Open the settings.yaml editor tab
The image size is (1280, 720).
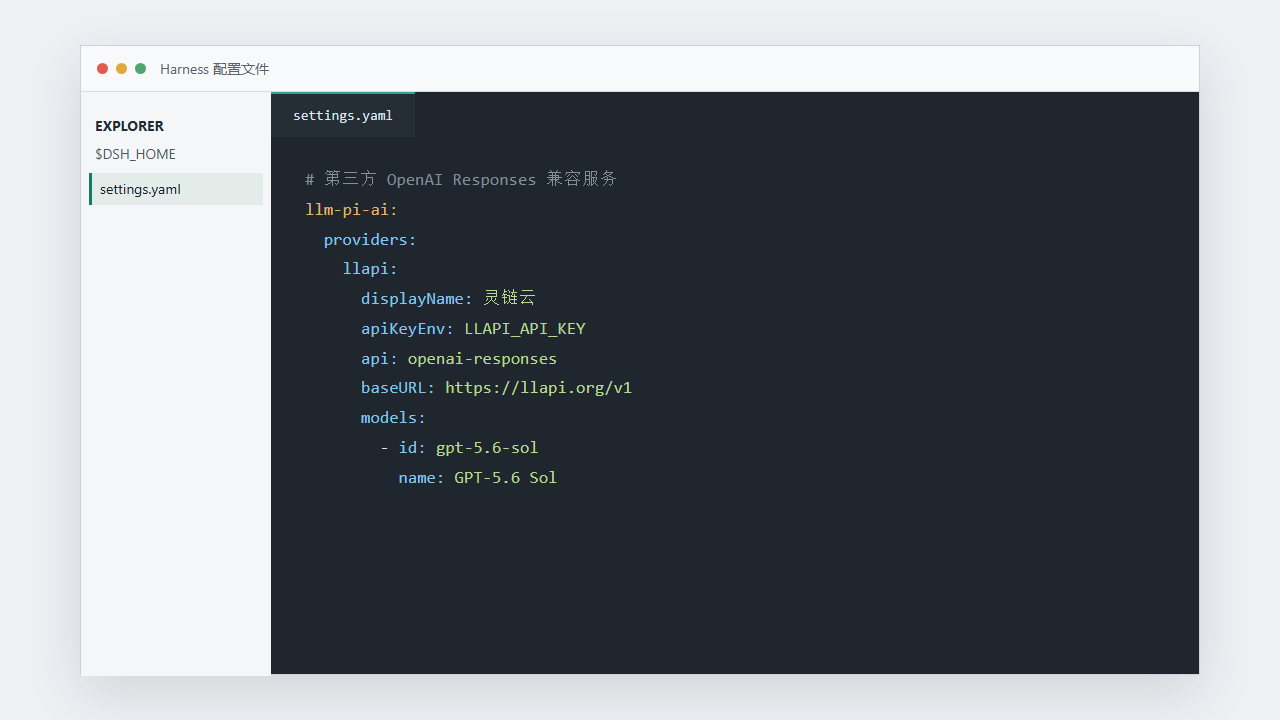click(x=342, y=115)
